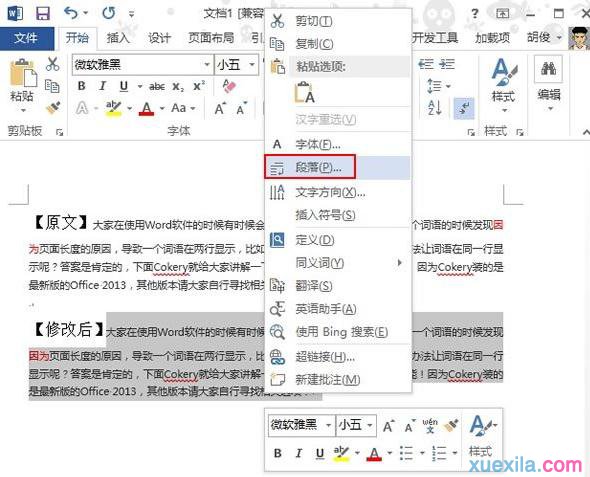
Task: Click the Help question mark icon
Action: pyautogui.click(x=475, y=14)
